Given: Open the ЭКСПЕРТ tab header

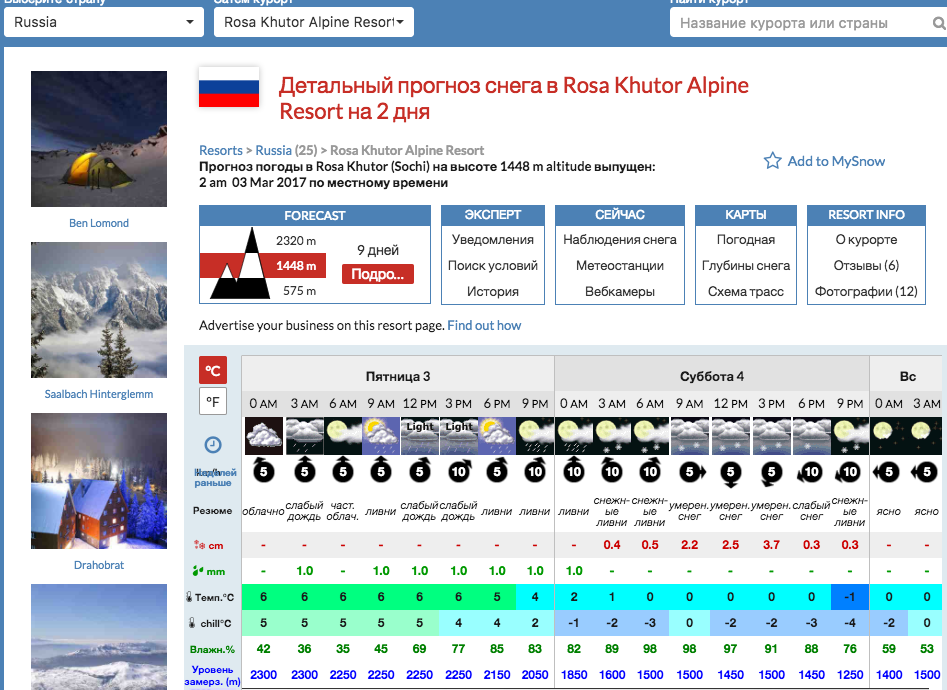Looking at the screenshot, I should 493,215.
